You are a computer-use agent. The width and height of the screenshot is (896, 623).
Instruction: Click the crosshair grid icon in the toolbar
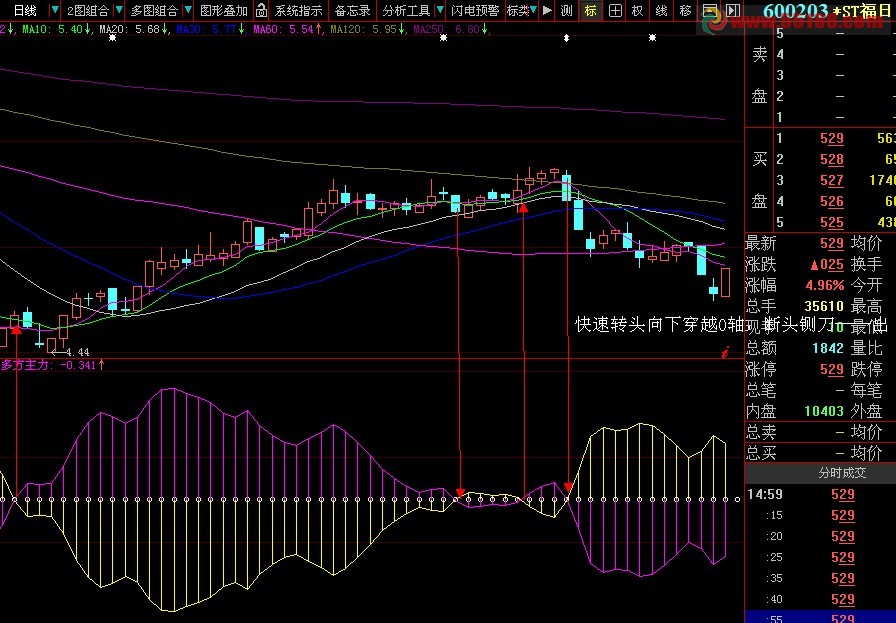[615, 10]
